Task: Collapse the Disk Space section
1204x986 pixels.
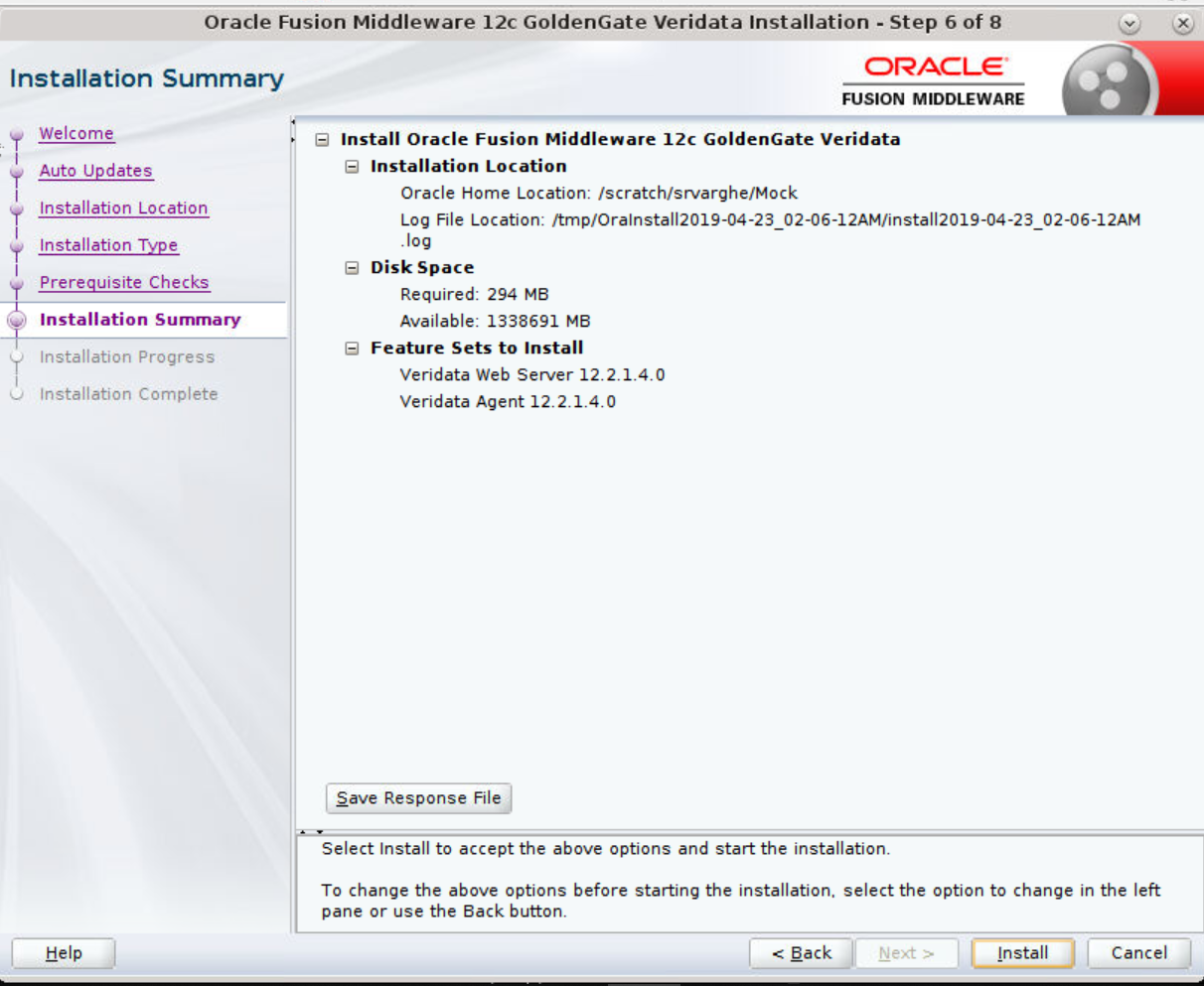Action: coord(352,268)
